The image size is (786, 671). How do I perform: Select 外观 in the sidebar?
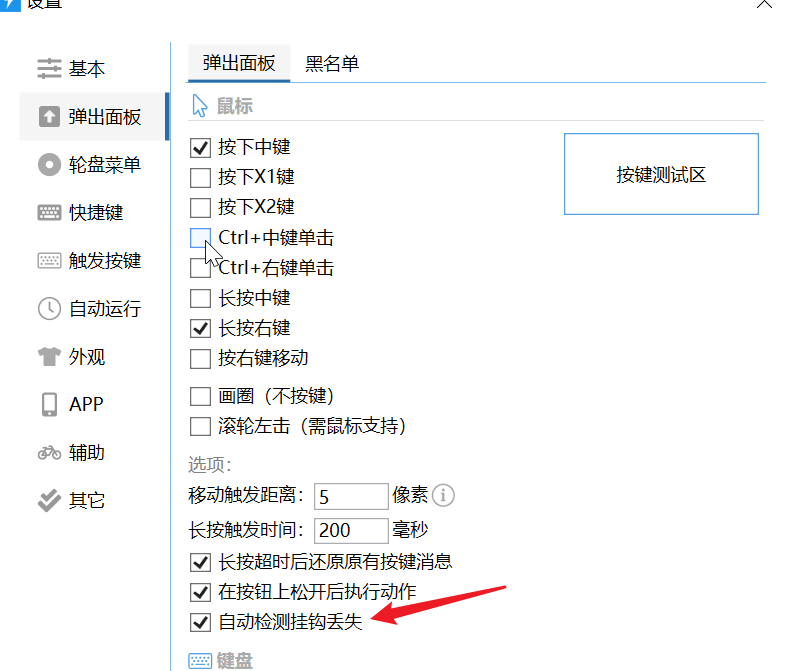point(94,356)
